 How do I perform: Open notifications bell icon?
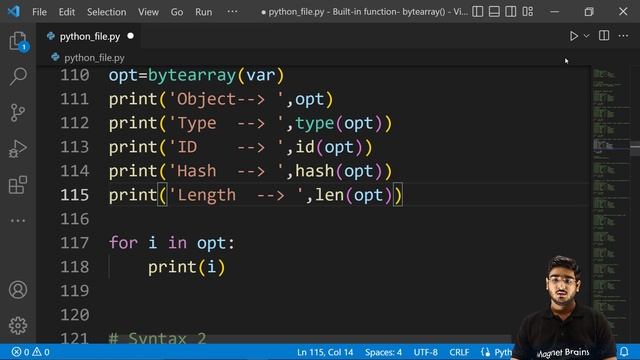tap(624, 352)
